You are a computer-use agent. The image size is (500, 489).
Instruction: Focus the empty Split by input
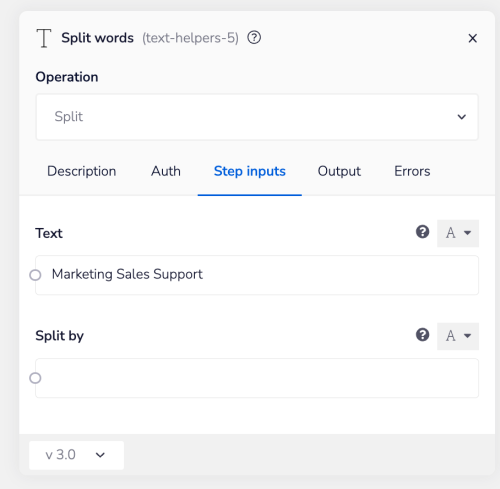coord(257,378)
